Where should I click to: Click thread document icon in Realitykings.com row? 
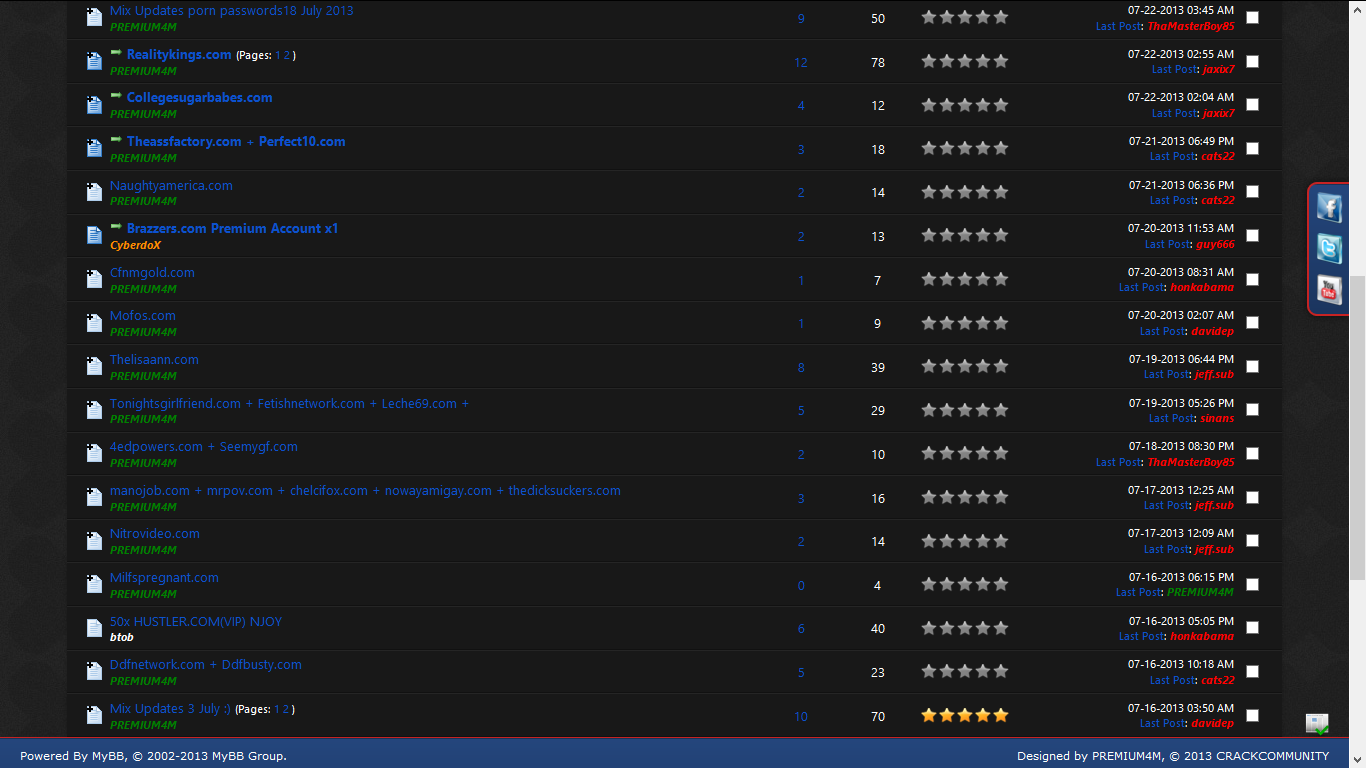[94, 61]
